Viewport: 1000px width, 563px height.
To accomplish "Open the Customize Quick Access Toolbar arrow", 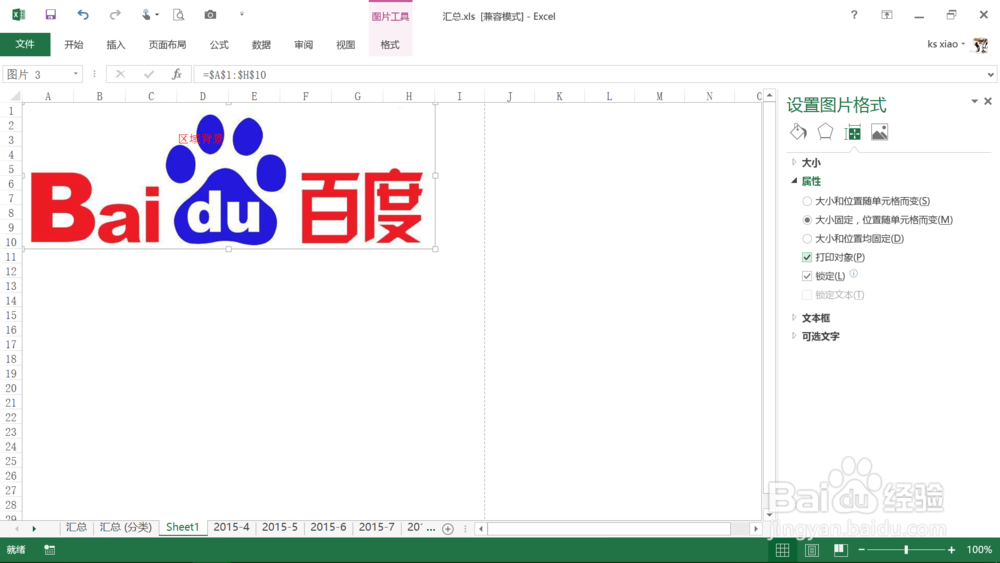I will tap(242, 14).
